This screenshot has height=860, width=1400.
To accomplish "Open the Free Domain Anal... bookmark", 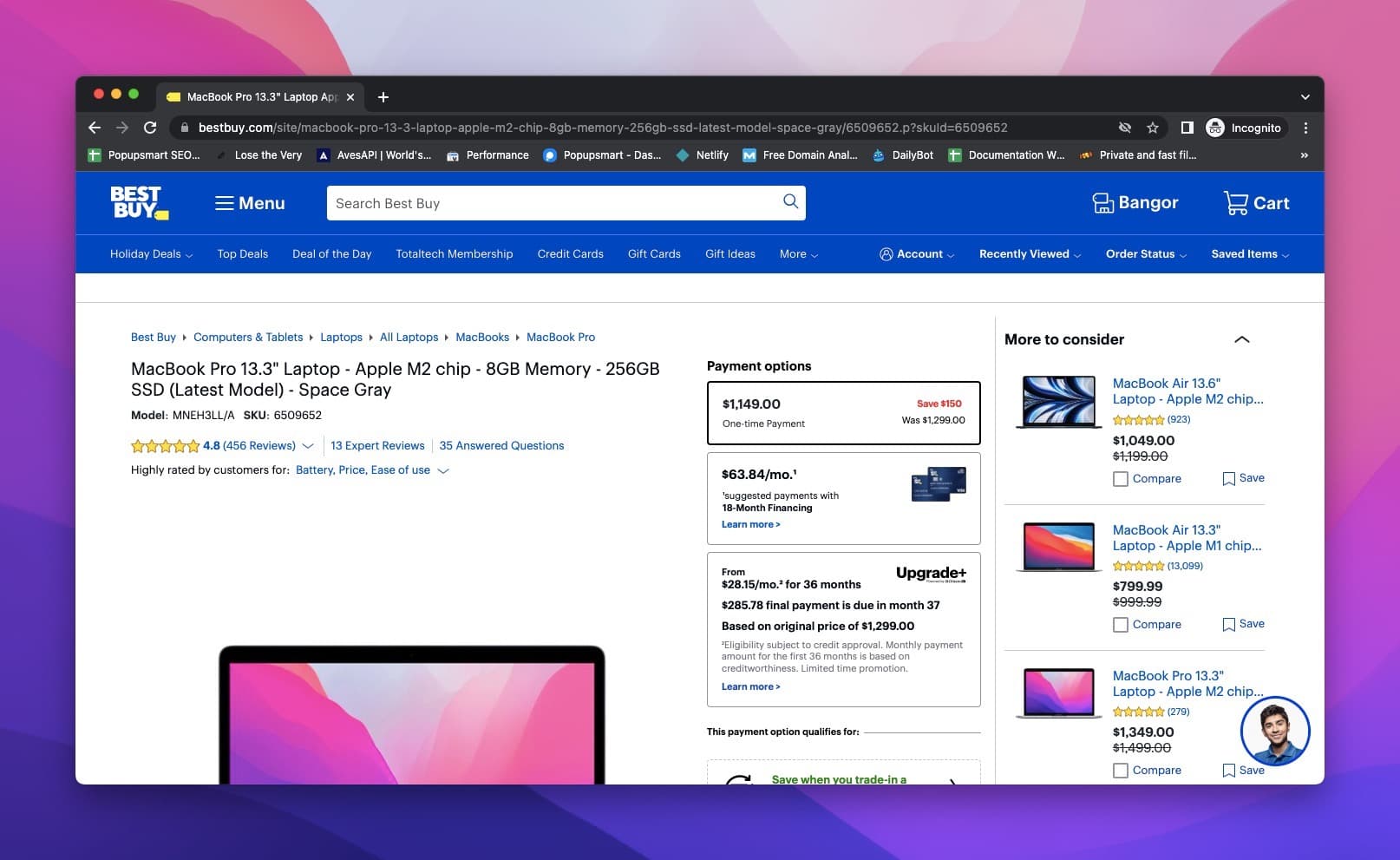I will (x=800, y=155).
